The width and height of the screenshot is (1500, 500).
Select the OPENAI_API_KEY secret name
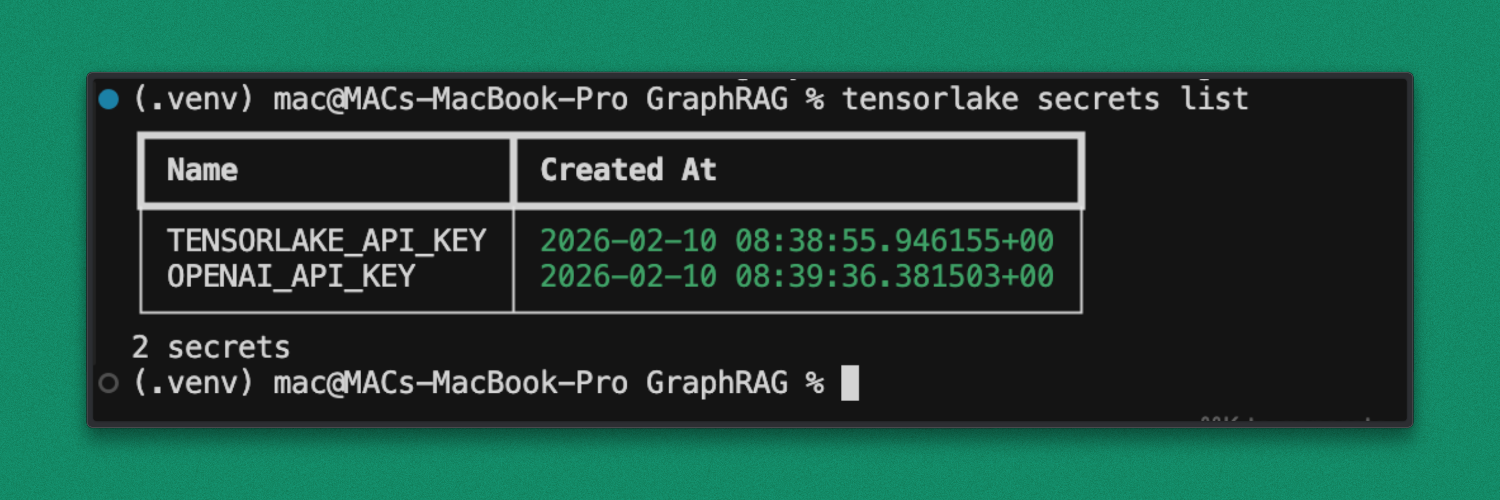pos(291,276)
